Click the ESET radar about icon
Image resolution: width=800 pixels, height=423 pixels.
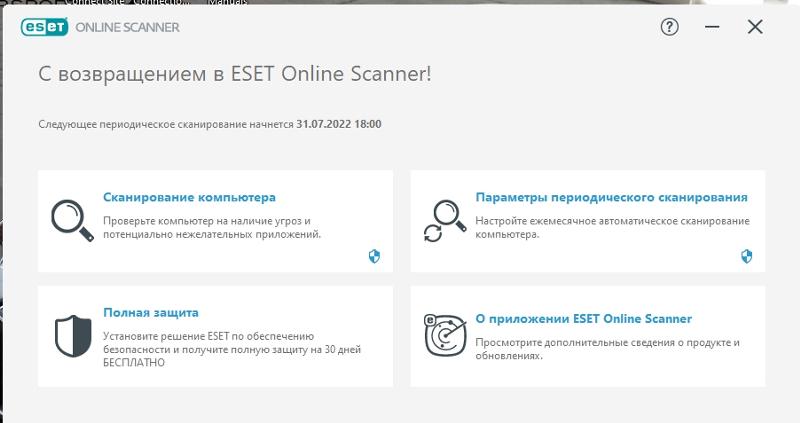pos(445,336)
